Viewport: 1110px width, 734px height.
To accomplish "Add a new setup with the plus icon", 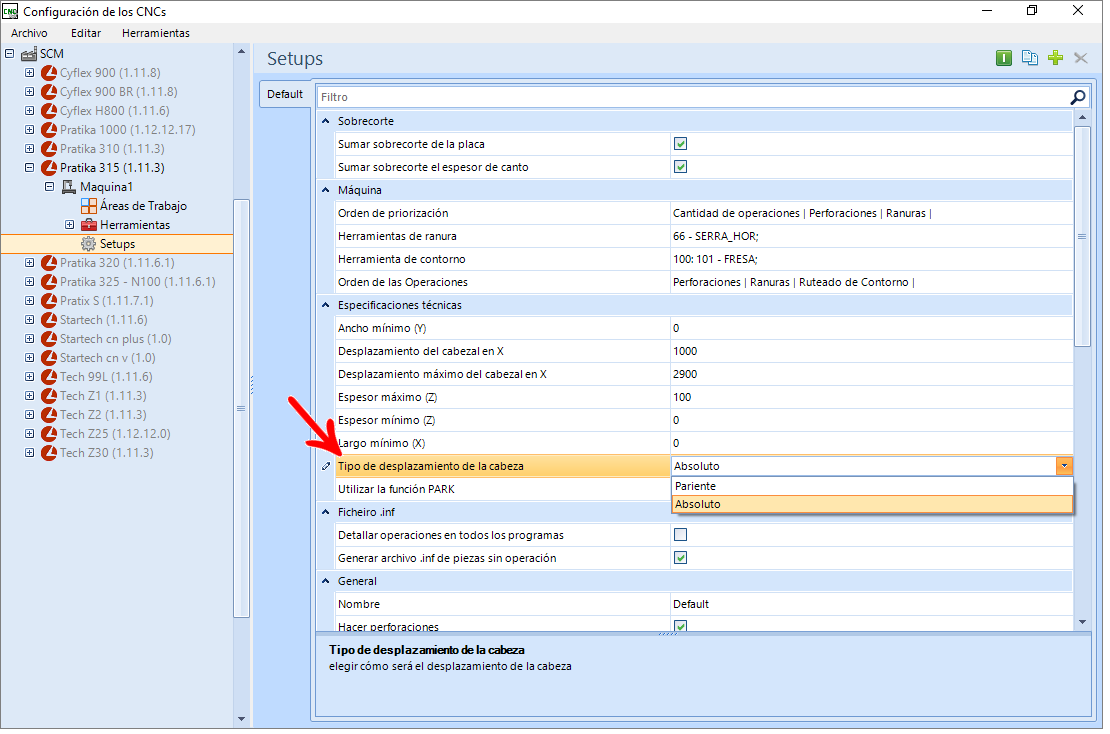I will (1055, 58).
